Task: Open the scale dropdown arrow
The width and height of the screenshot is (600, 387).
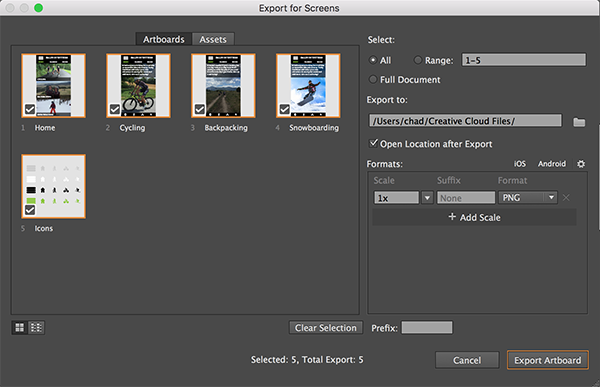Action: pos(427,198)
